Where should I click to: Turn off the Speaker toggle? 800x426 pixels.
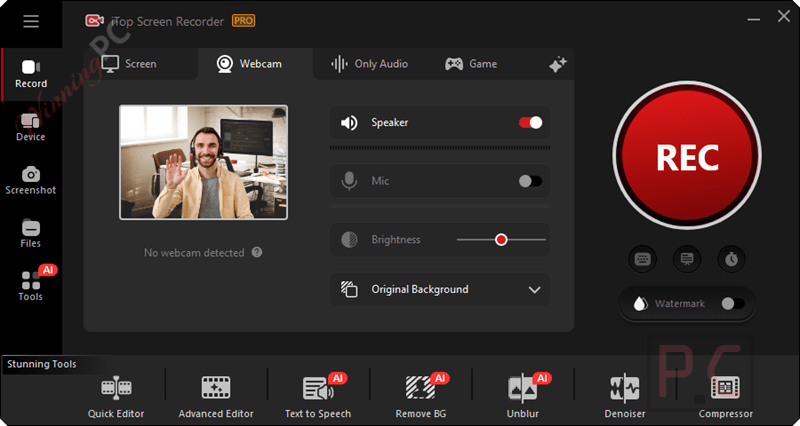pos(531,122)
